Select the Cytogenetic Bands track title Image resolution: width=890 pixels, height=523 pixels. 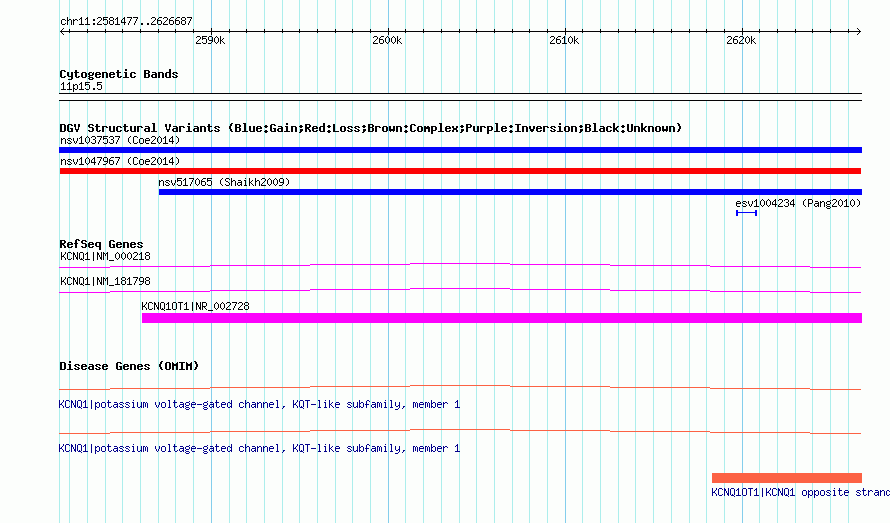click(119, 74)
